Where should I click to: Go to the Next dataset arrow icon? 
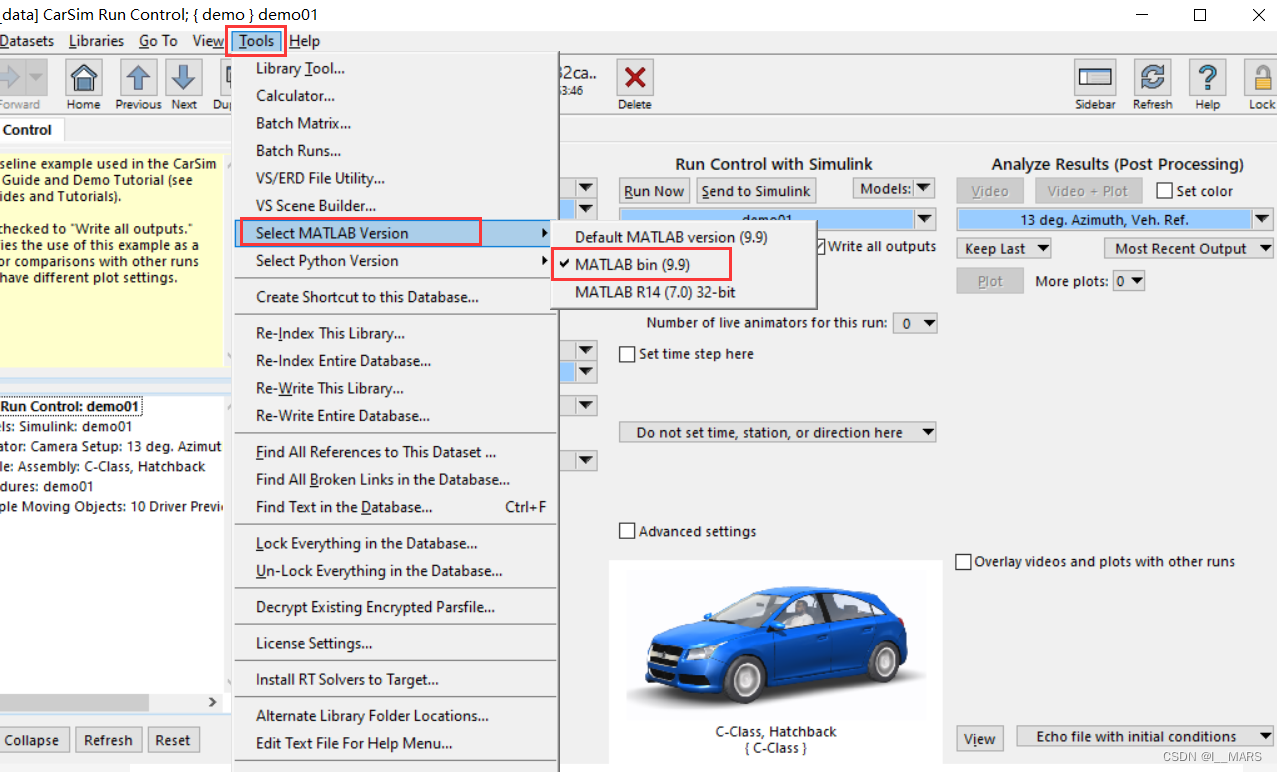pyautogui.click(x=184, y=78)
